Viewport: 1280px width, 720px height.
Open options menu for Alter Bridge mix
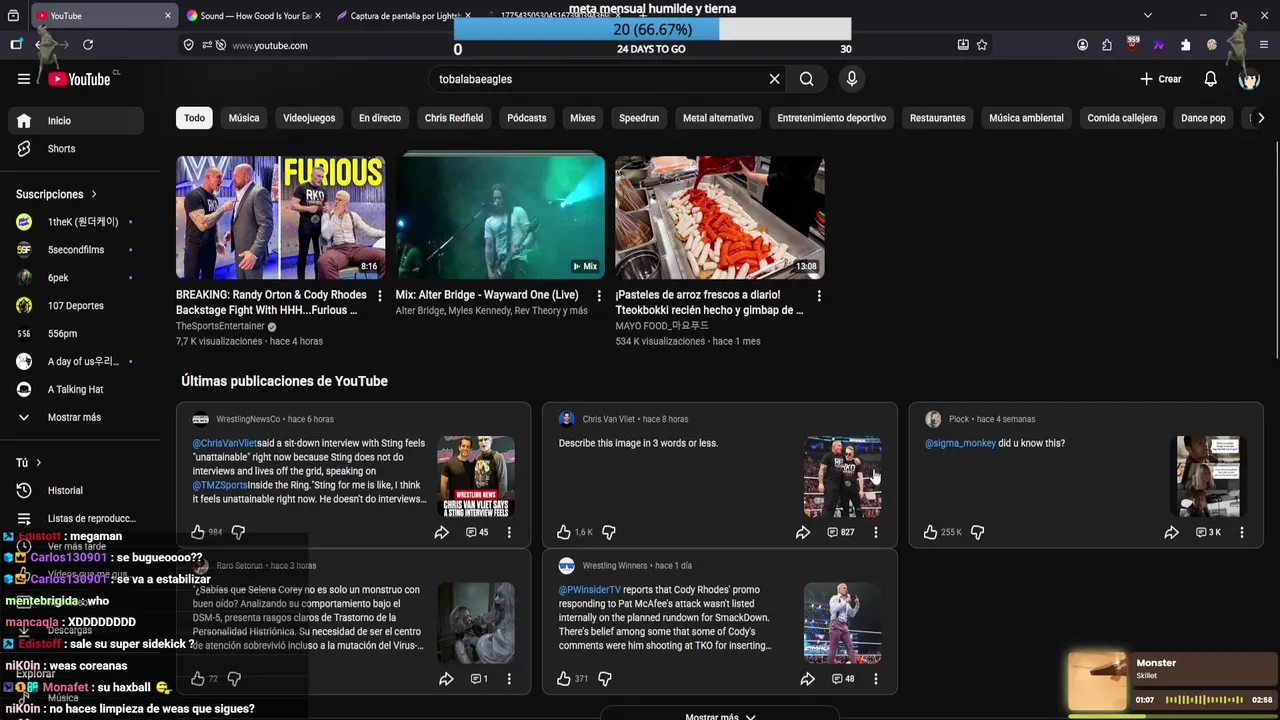click(x=599, y=296)
